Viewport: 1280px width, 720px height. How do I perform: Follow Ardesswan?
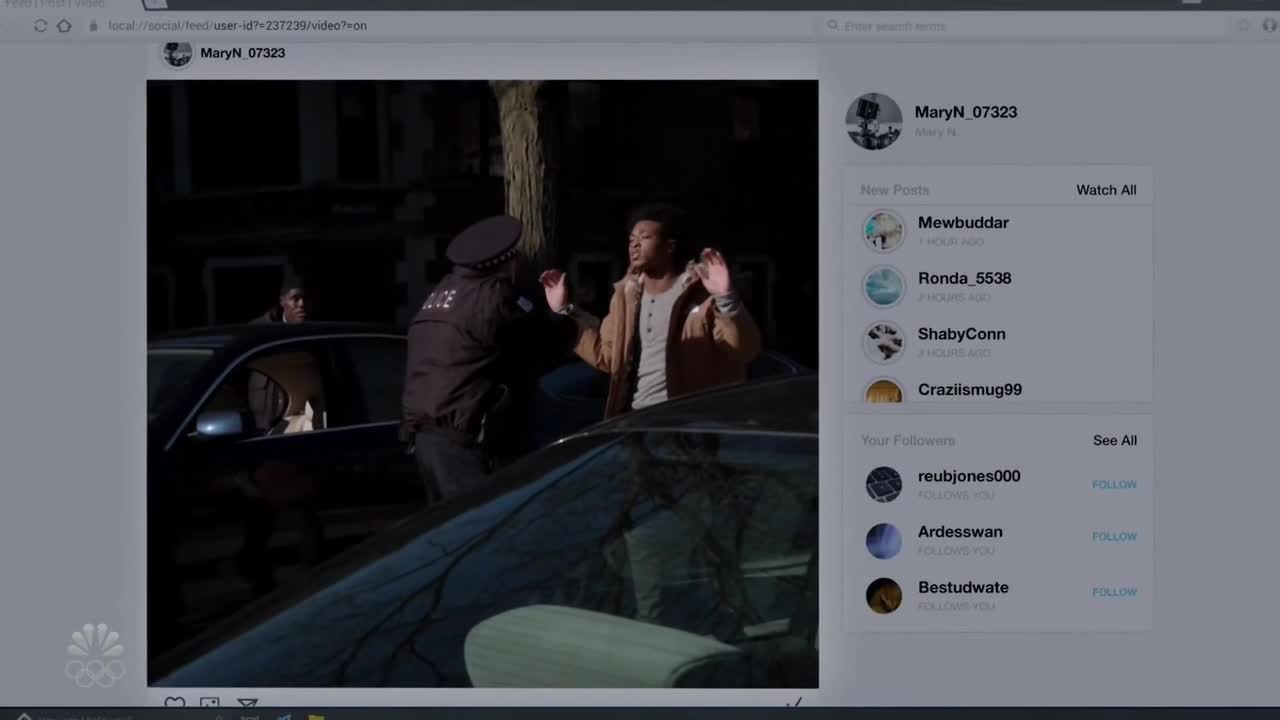pyautogui.click(x=1114, y=536)
